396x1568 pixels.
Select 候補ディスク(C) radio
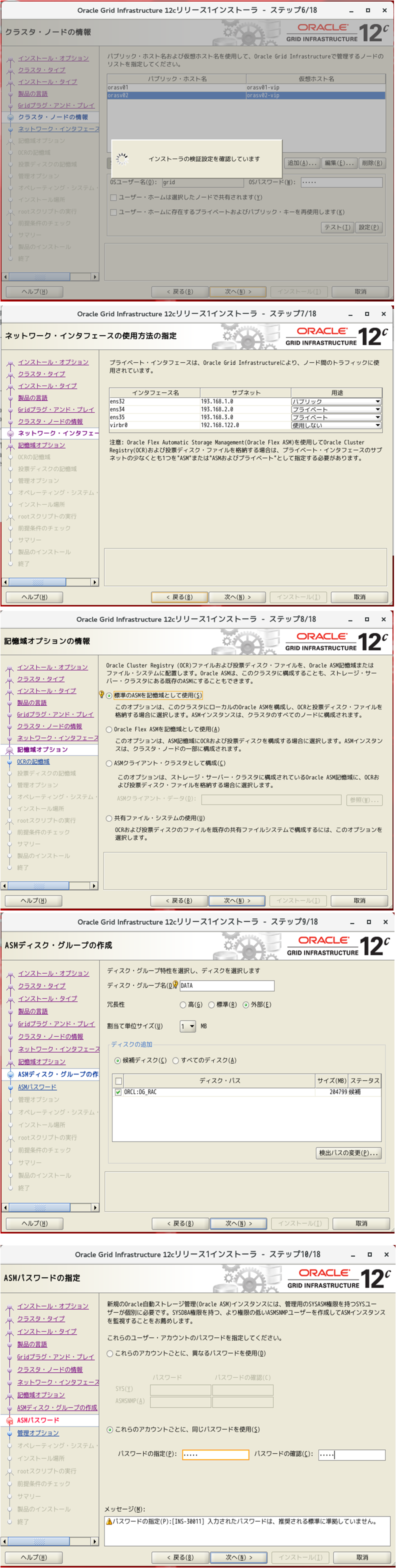tap(117, 1060)
